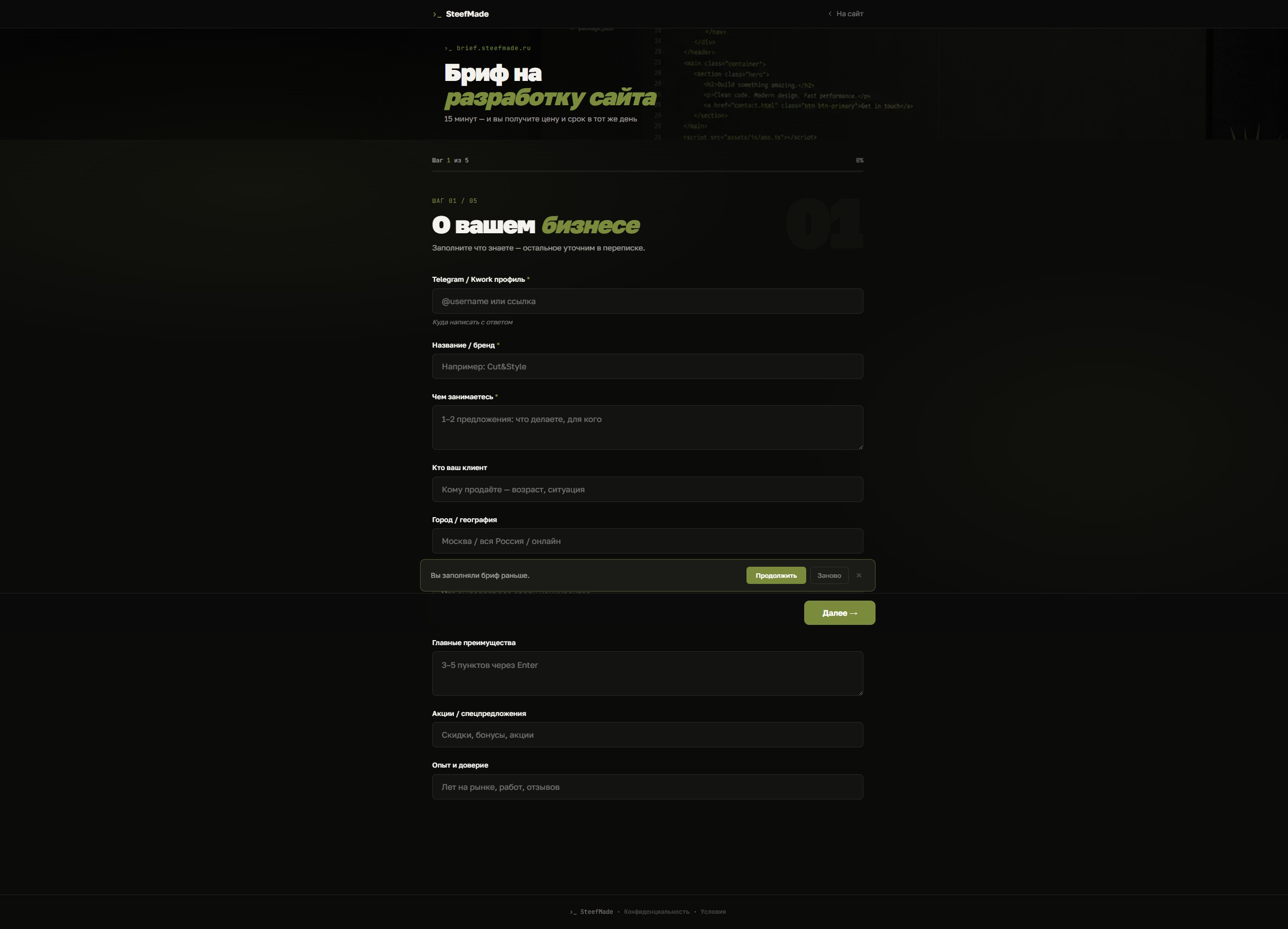
Task: Click the 'Вы заполняли бриф раньше.' message
Action: pos(480,575)
